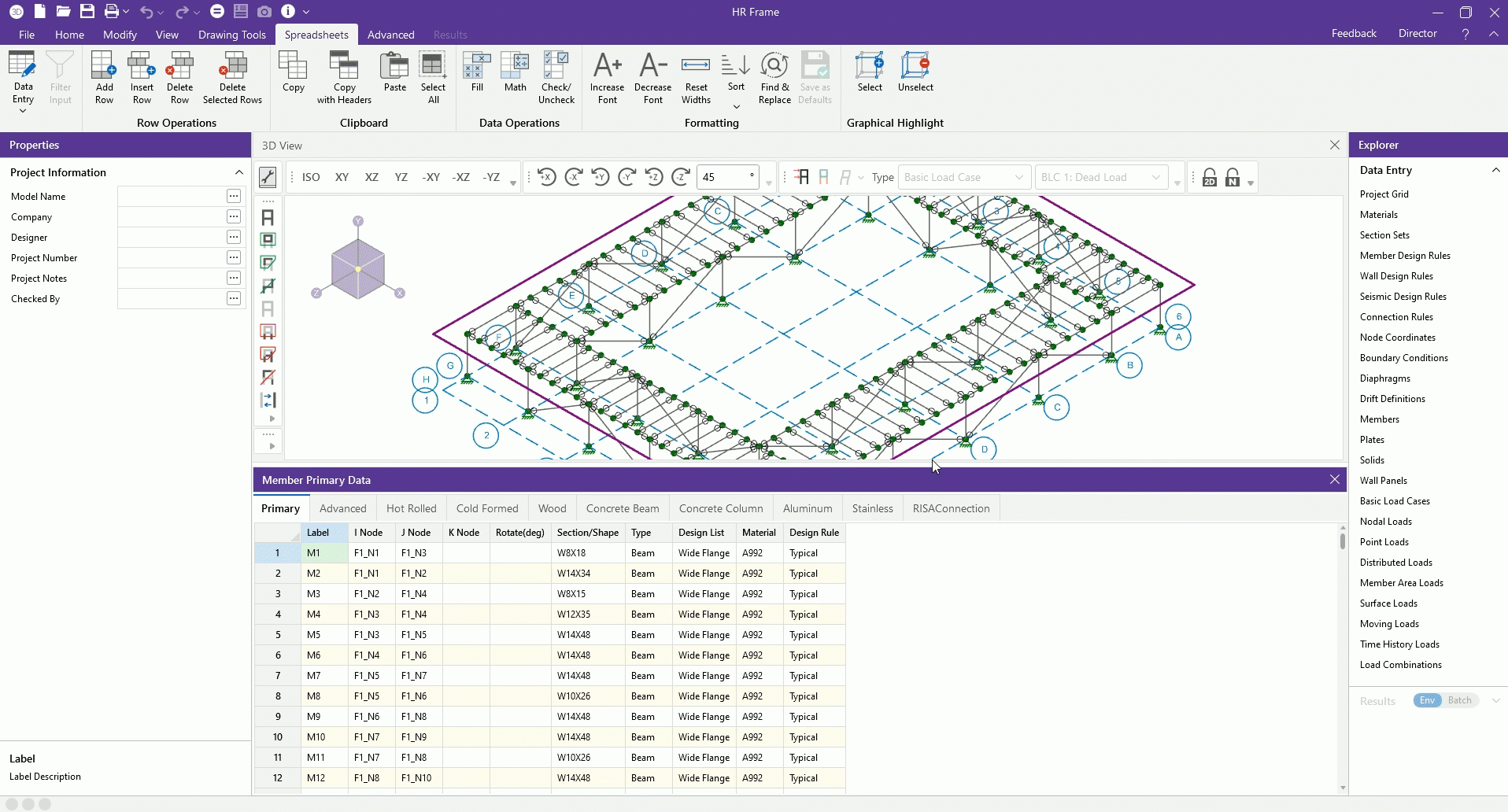Viewport: 1508px width, 812px height.
Task: Toggle the 2D view lock in the 3D View toolbar
Action: click(1210, 177)
